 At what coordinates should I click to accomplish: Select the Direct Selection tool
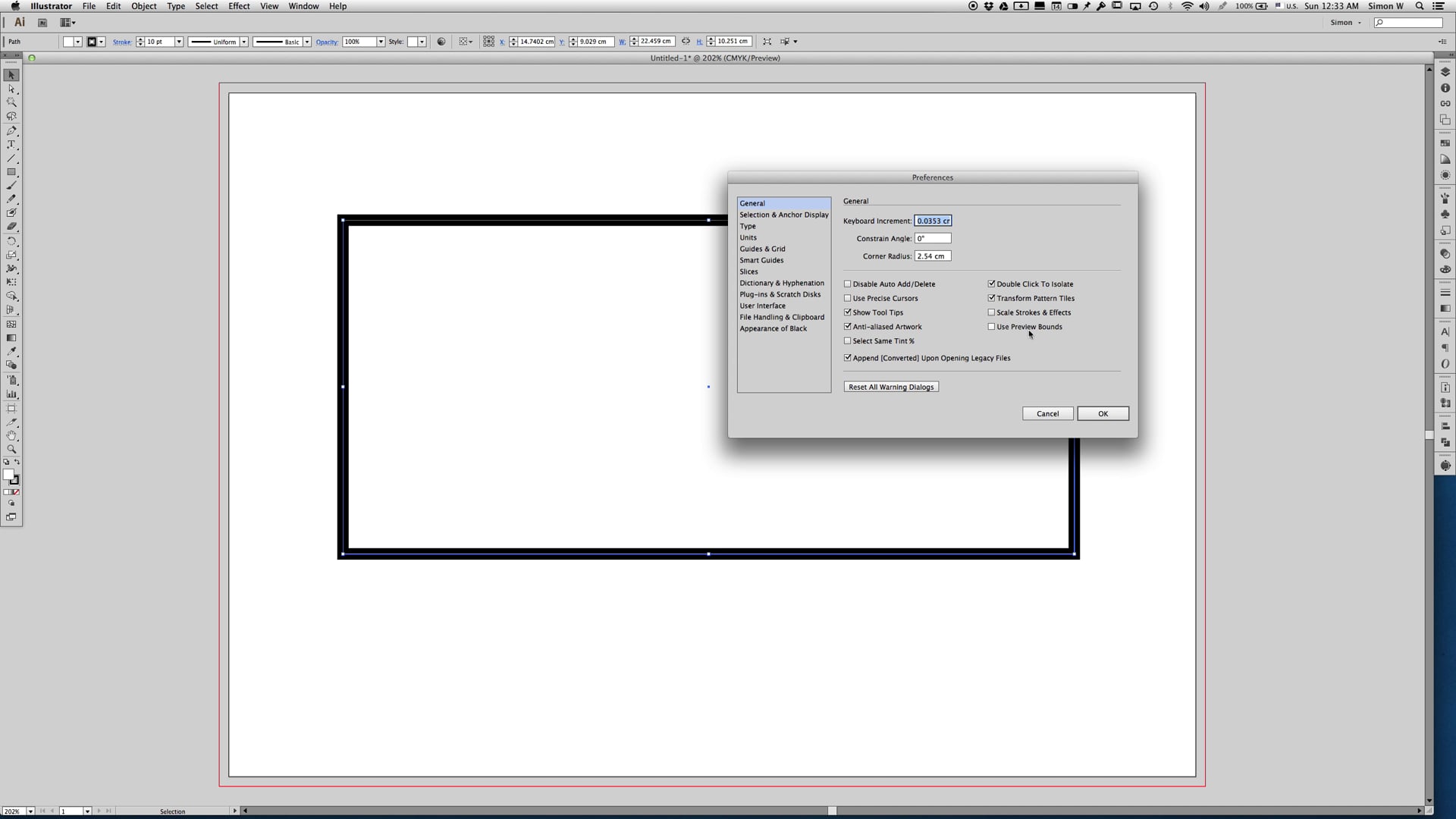click(12, 89)
